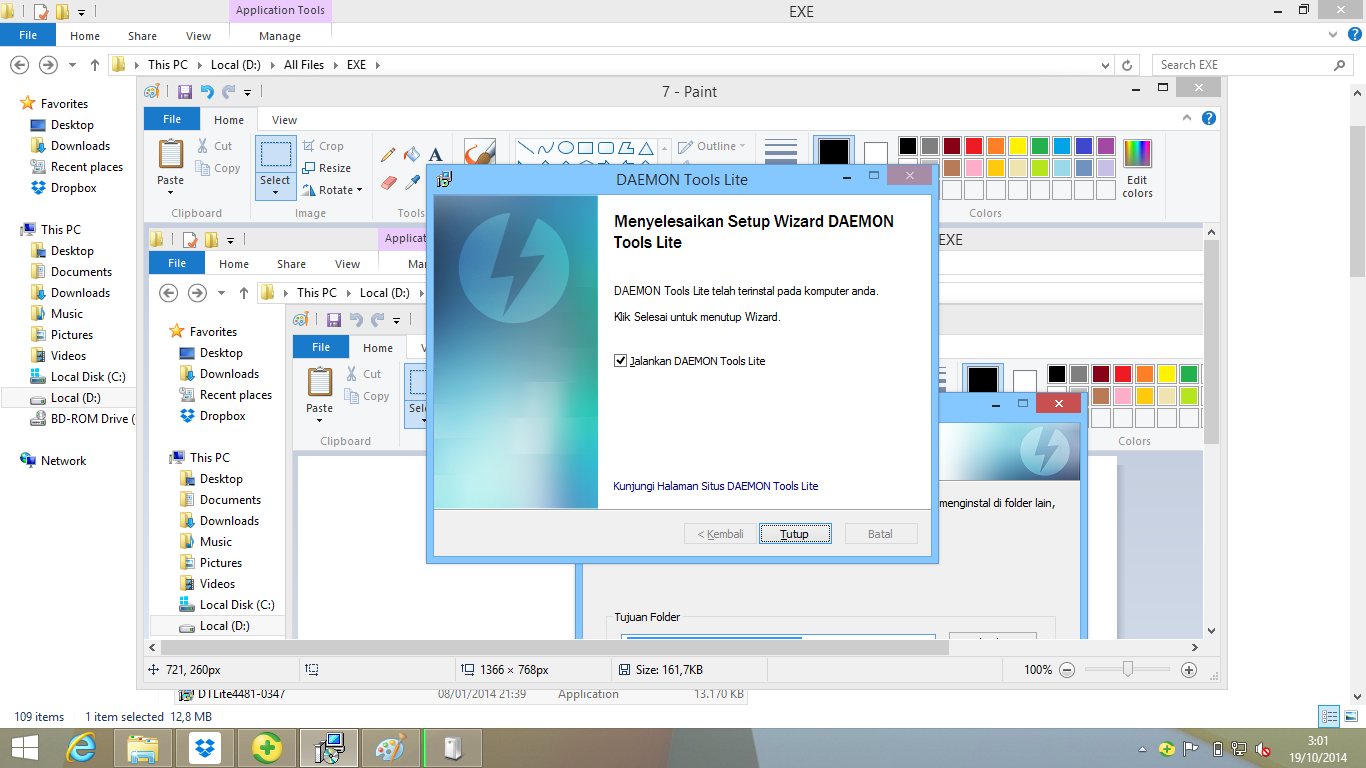
Task: Open the Select dropdown arrow in Paint
Action: (275, 192)
